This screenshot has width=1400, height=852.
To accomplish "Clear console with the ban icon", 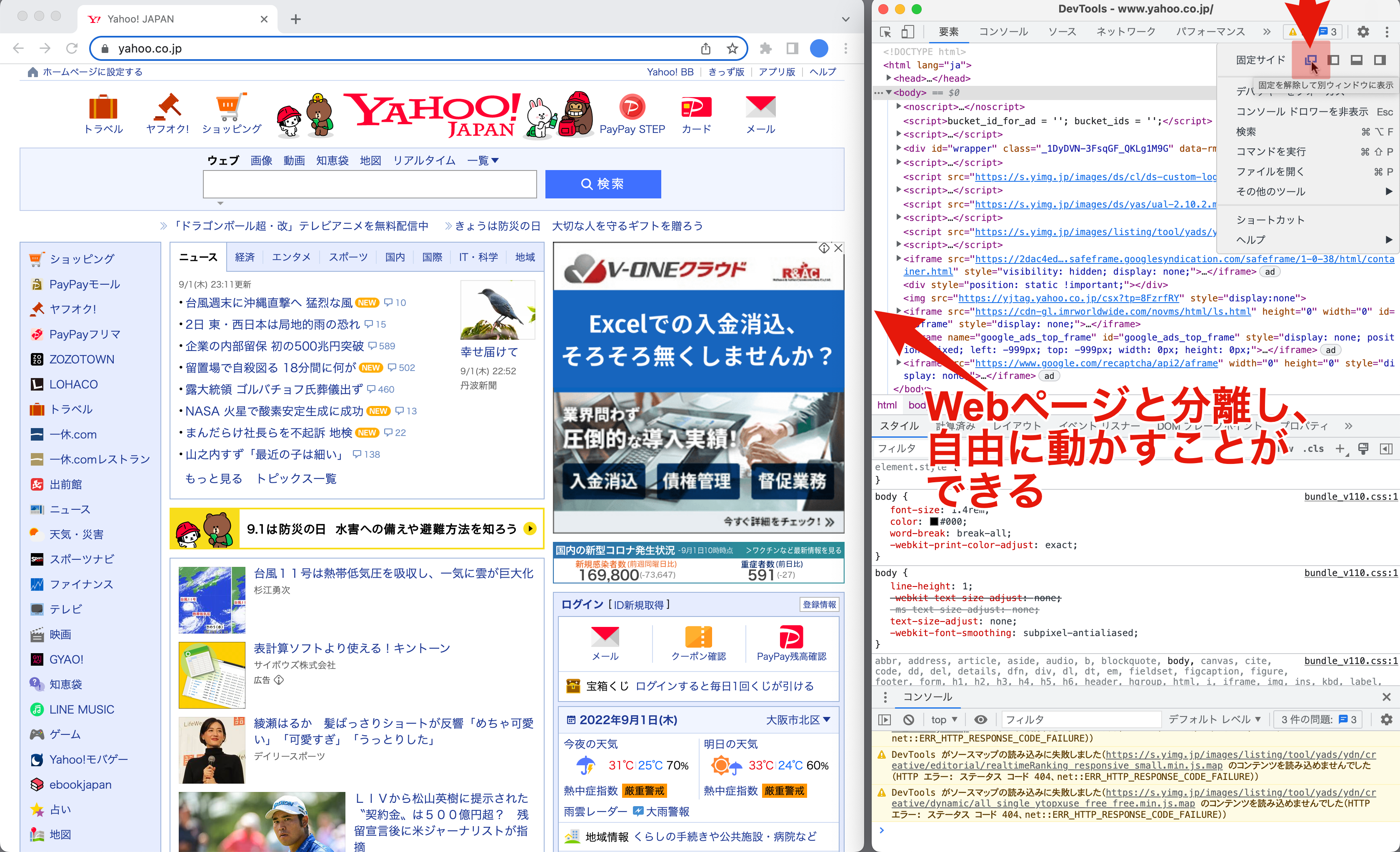I will [x=909, y=719].
